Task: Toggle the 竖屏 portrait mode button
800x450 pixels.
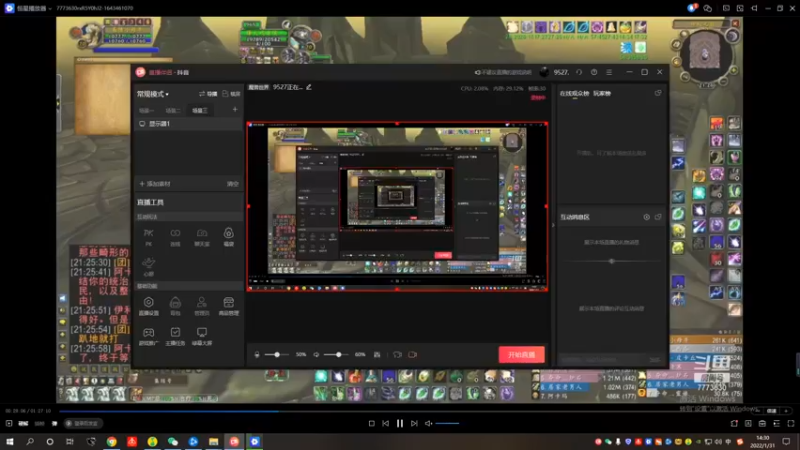Action: point(231,94)
